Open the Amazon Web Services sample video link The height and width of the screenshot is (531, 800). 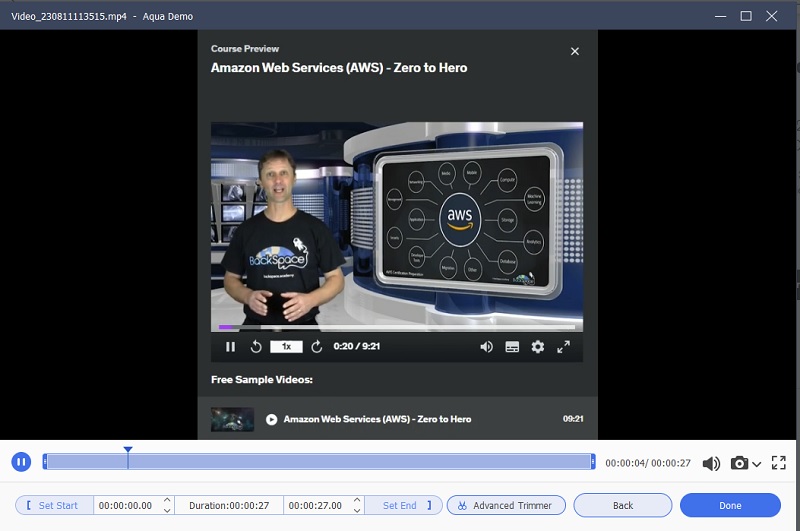[x=377, y=419]
